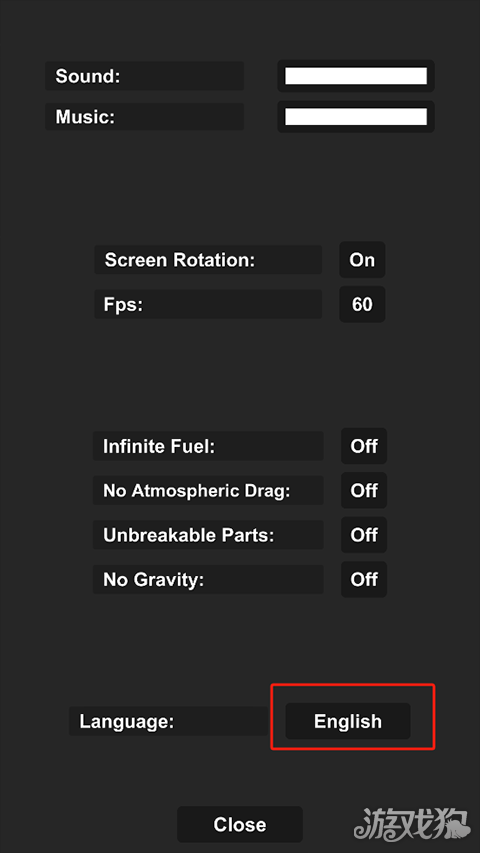This screenshot has width=480, height=853.
Task: Open the English language selector
Action: tap(348, 721)
